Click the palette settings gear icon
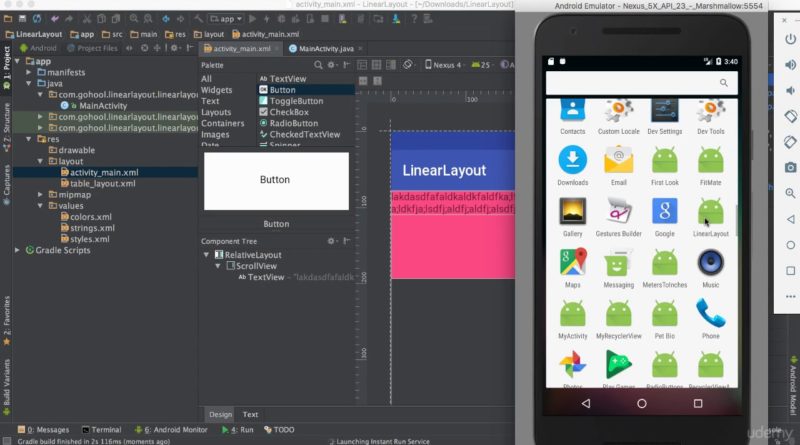Screen dimensions: 800x445 coord(331,65)
